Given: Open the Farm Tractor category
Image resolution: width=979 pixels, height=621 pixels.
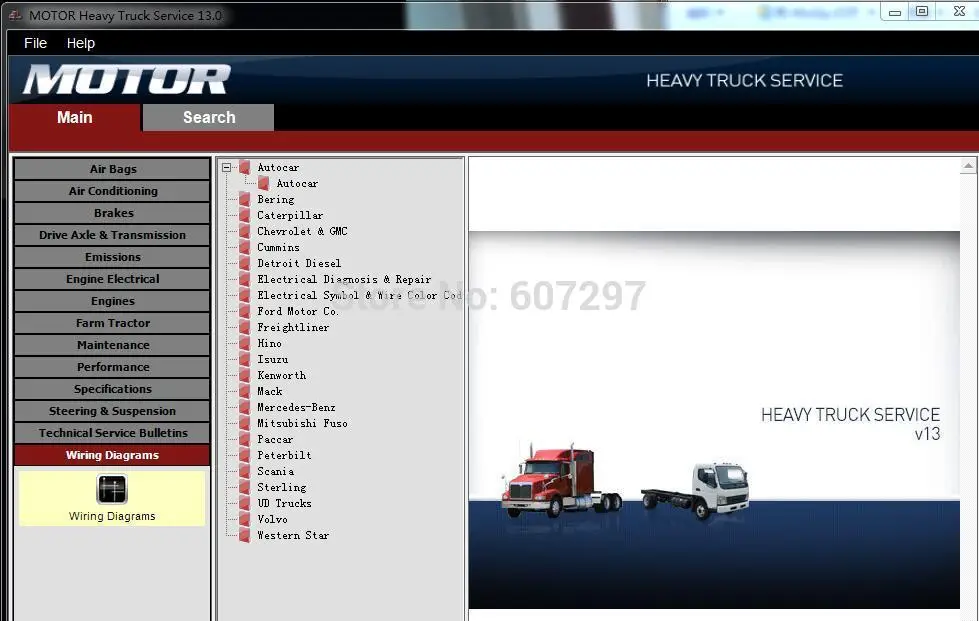Looking at the screenshot, I should point(112,323).
